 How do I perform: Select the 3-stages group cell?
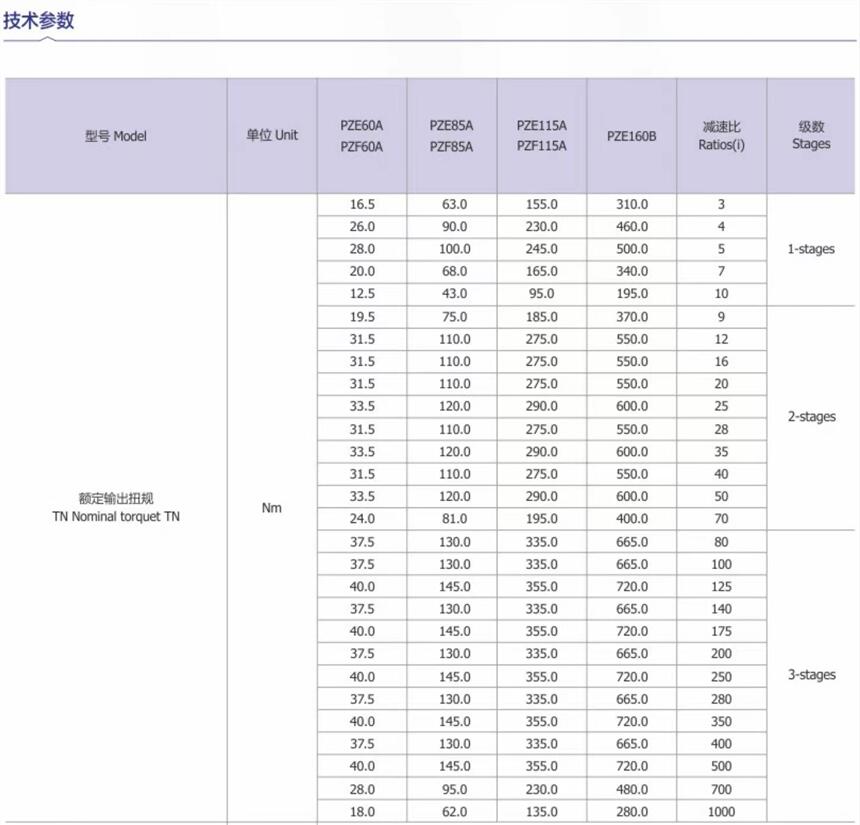tap(811, 675)
